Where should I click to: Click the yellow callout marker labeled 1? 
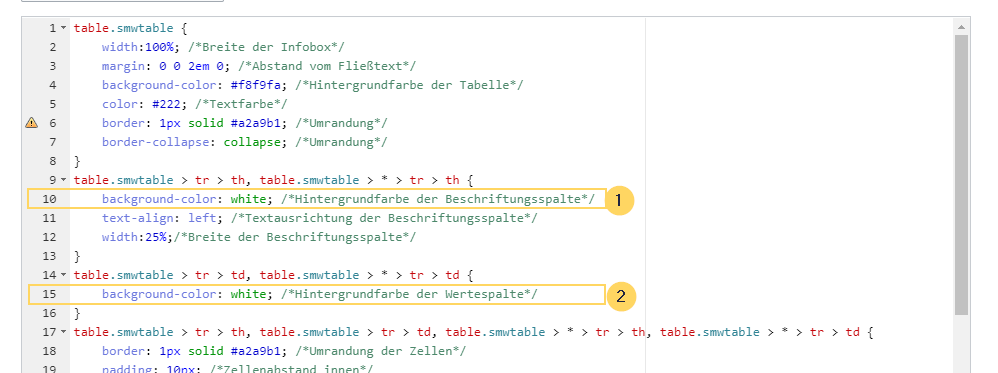click(618, 201)
